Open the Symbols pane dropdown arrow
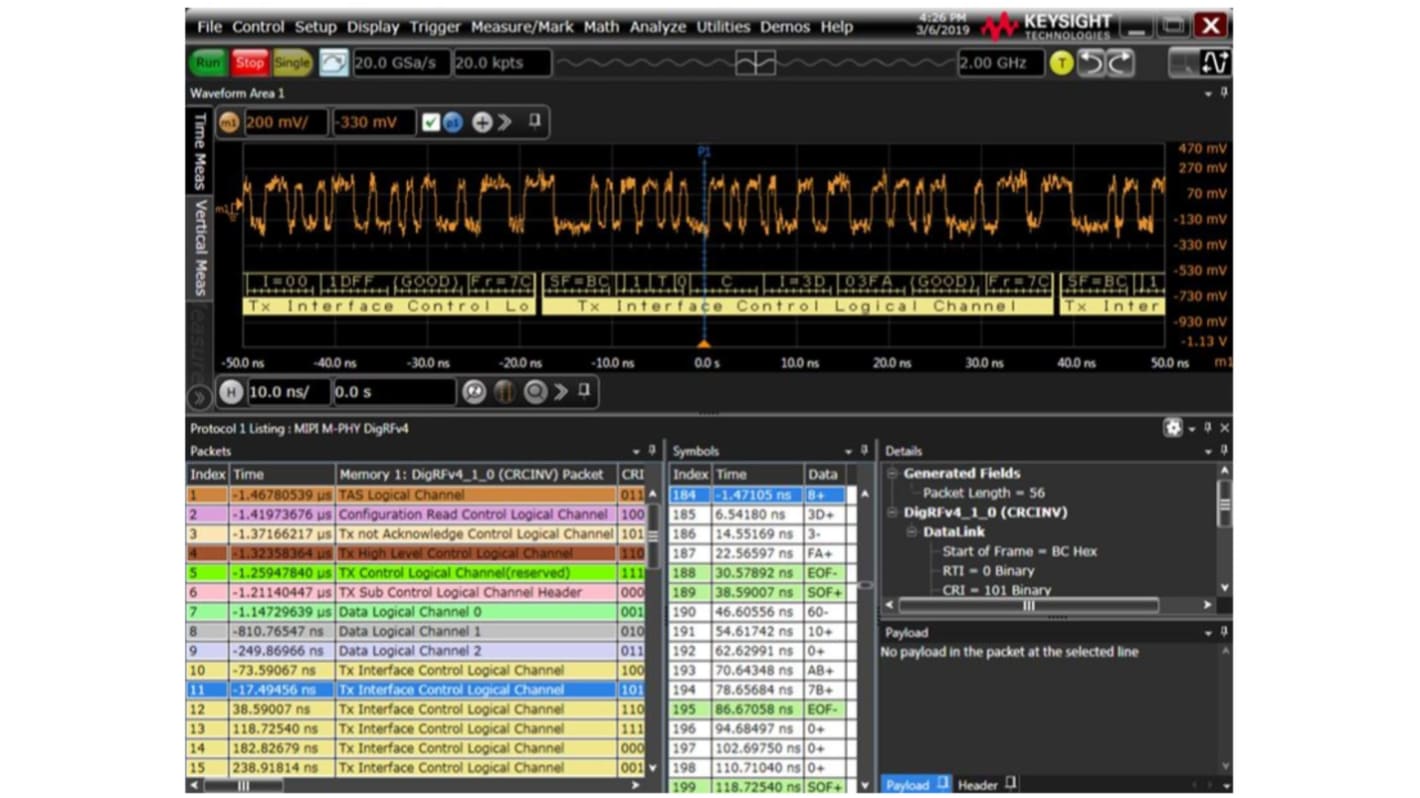The height and width of the screenshot is (798, 1420). point(849,452)
